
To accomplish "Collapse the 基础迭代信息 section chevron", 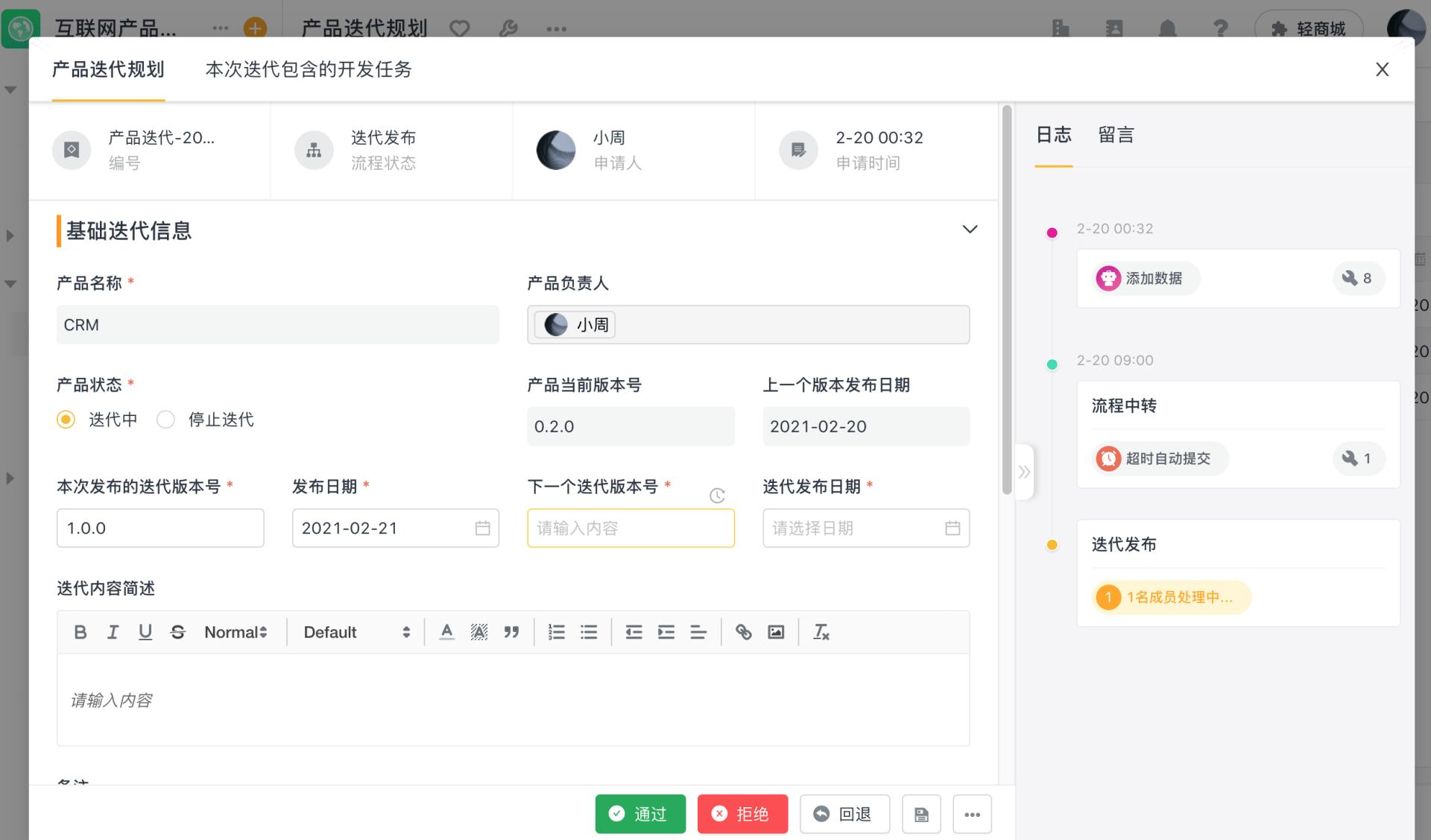I will (x=970, y=229).
